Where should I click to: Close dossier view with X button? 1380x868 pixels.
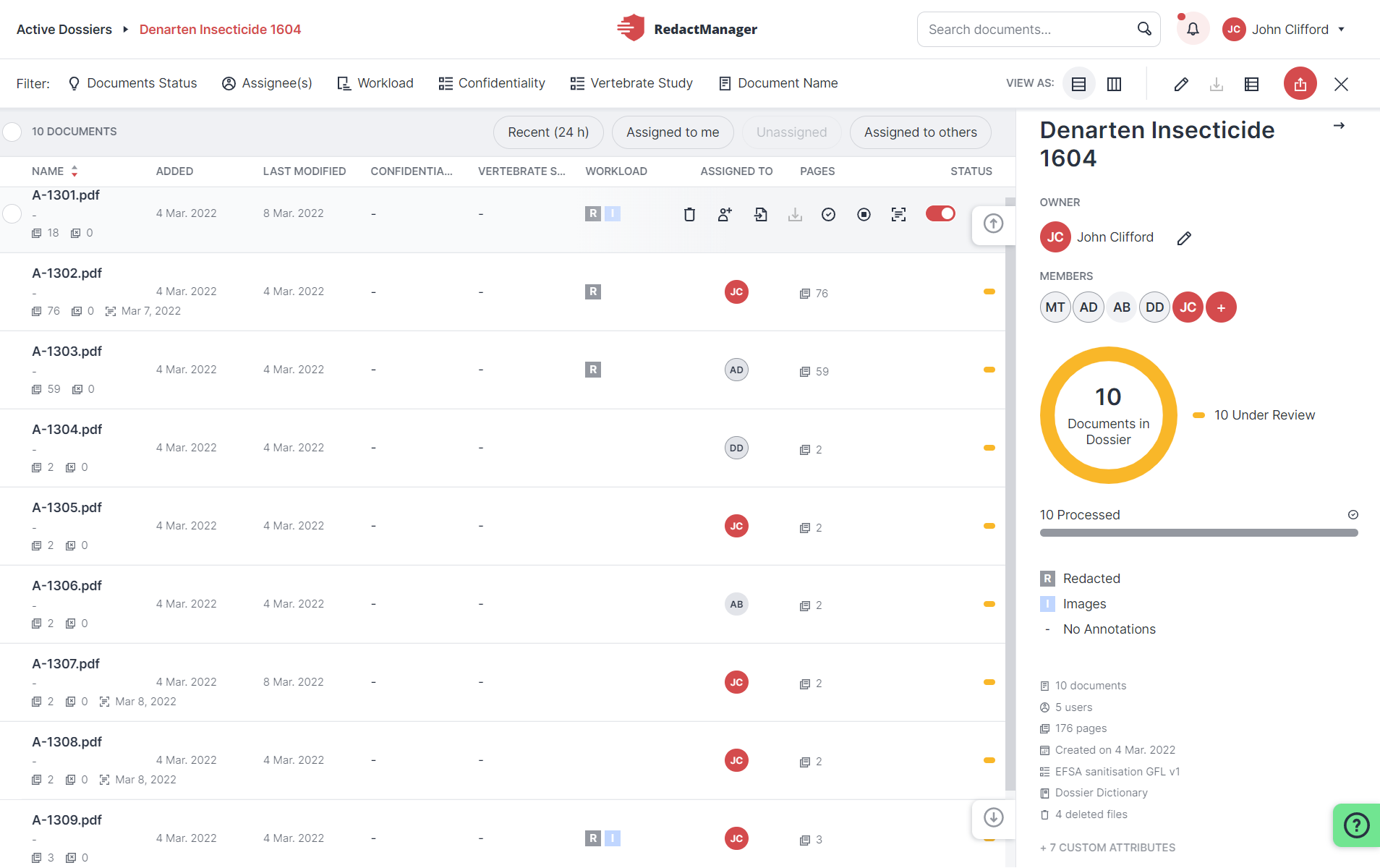[1341, 84]
